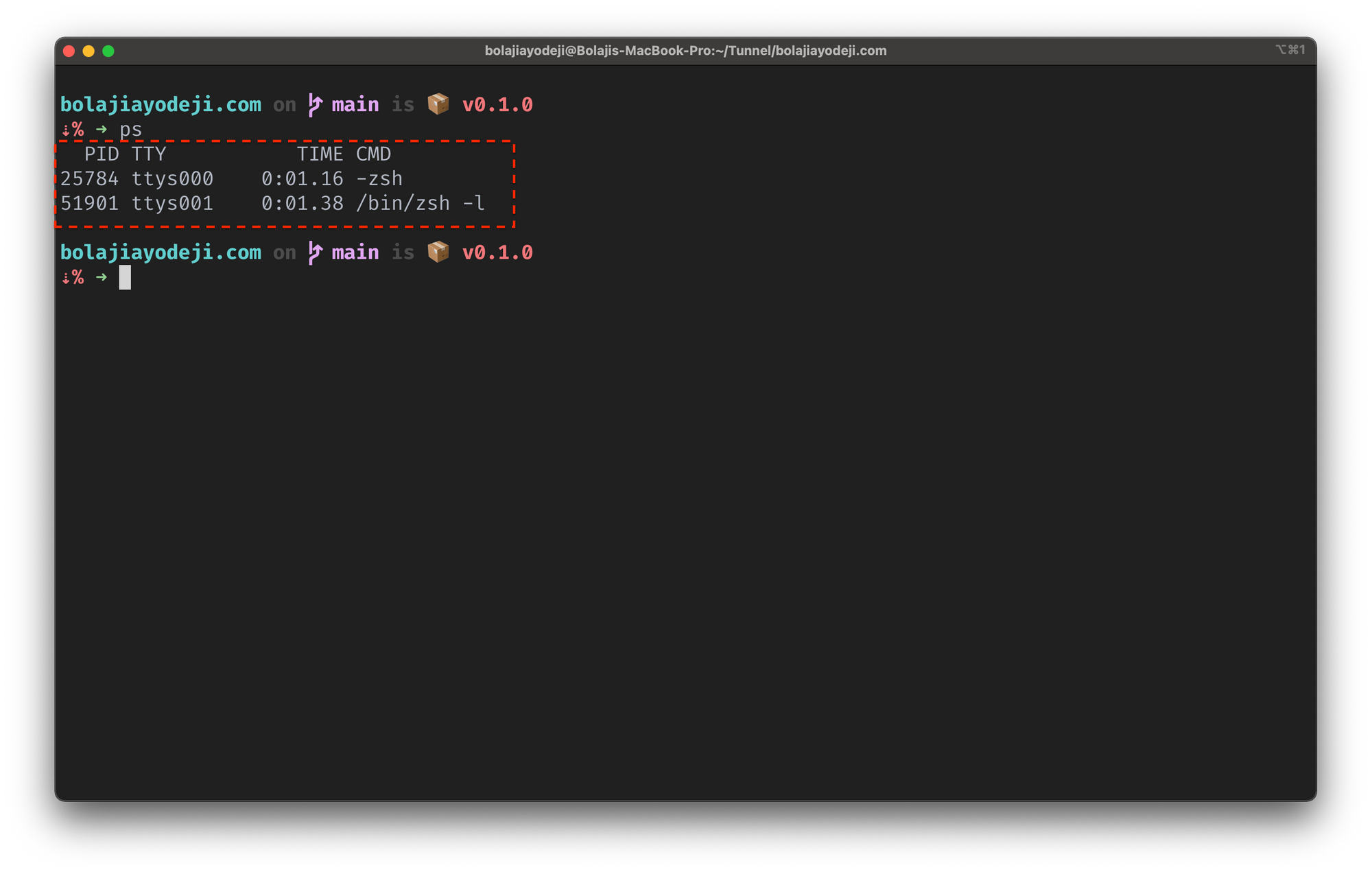The width and height of the screenshot is (1372, 874).
Task: Click the CMD column header
Action: point(373,154)
